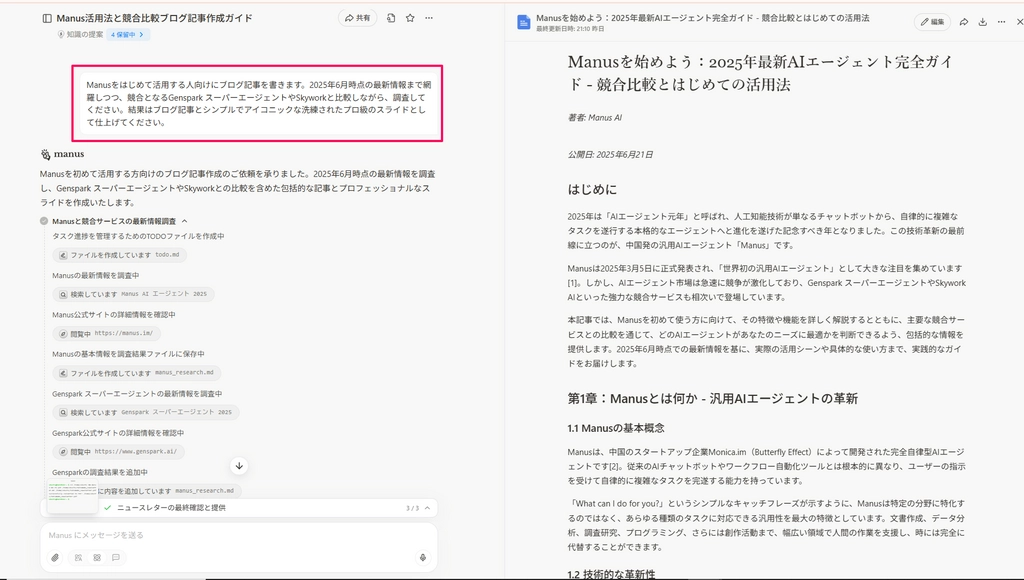Click the download icon in document preview header
The width and height of the screenshot is (1024, 580).
[982, 22]
